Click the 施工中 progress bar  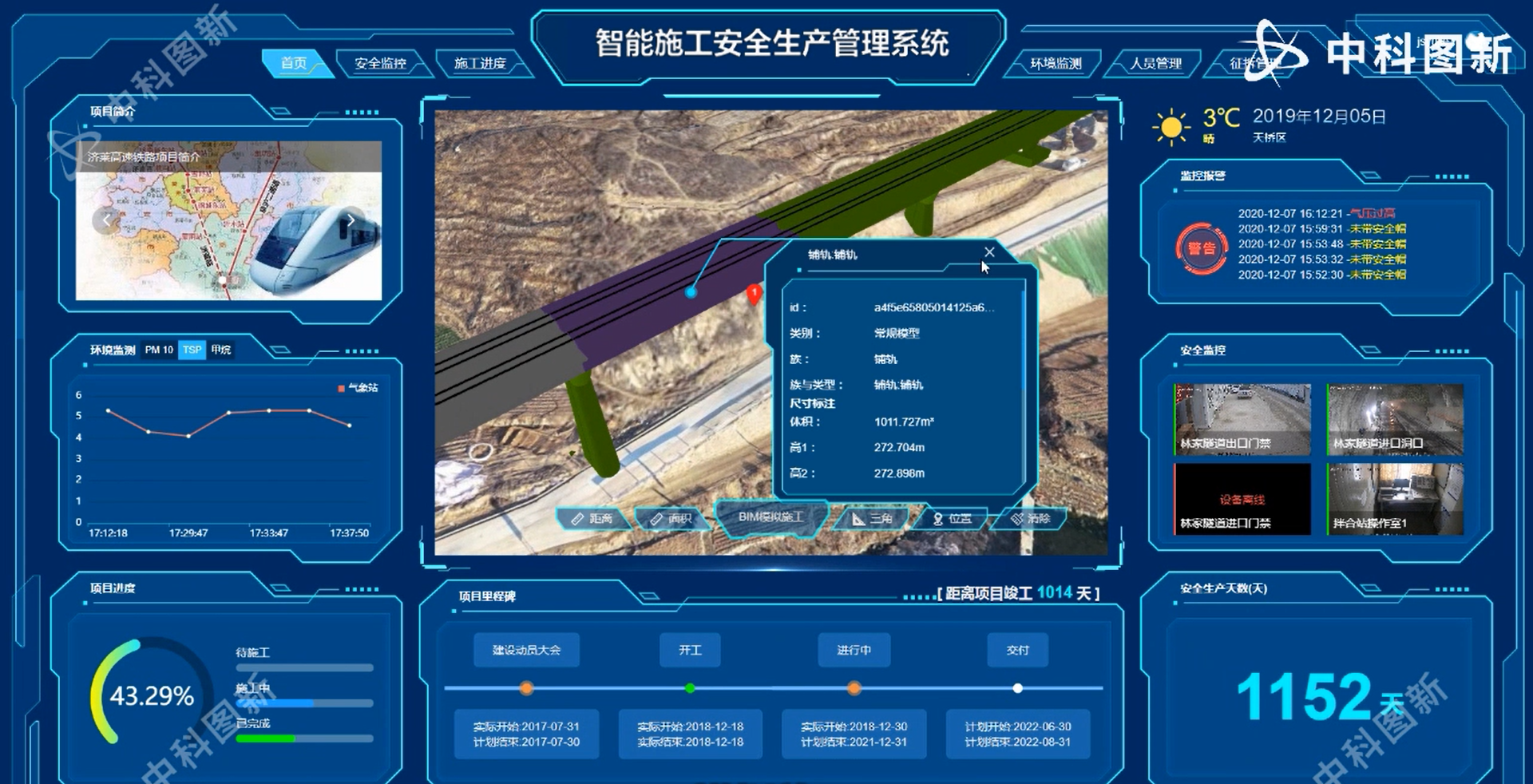304,703
